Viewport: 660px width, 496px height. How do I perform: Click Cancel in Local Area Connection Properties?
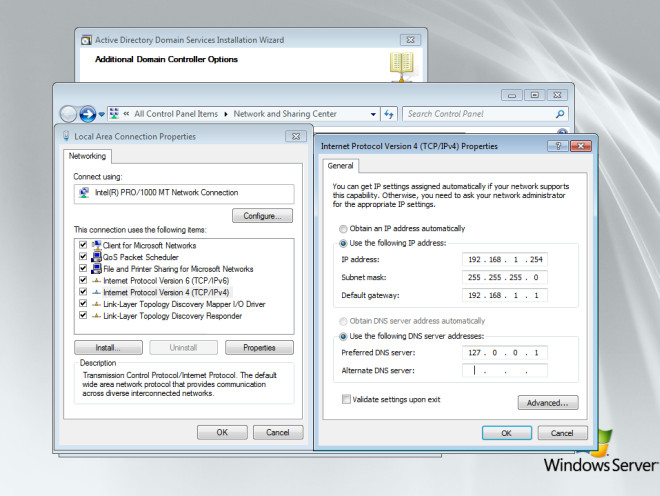coord(278,432)
